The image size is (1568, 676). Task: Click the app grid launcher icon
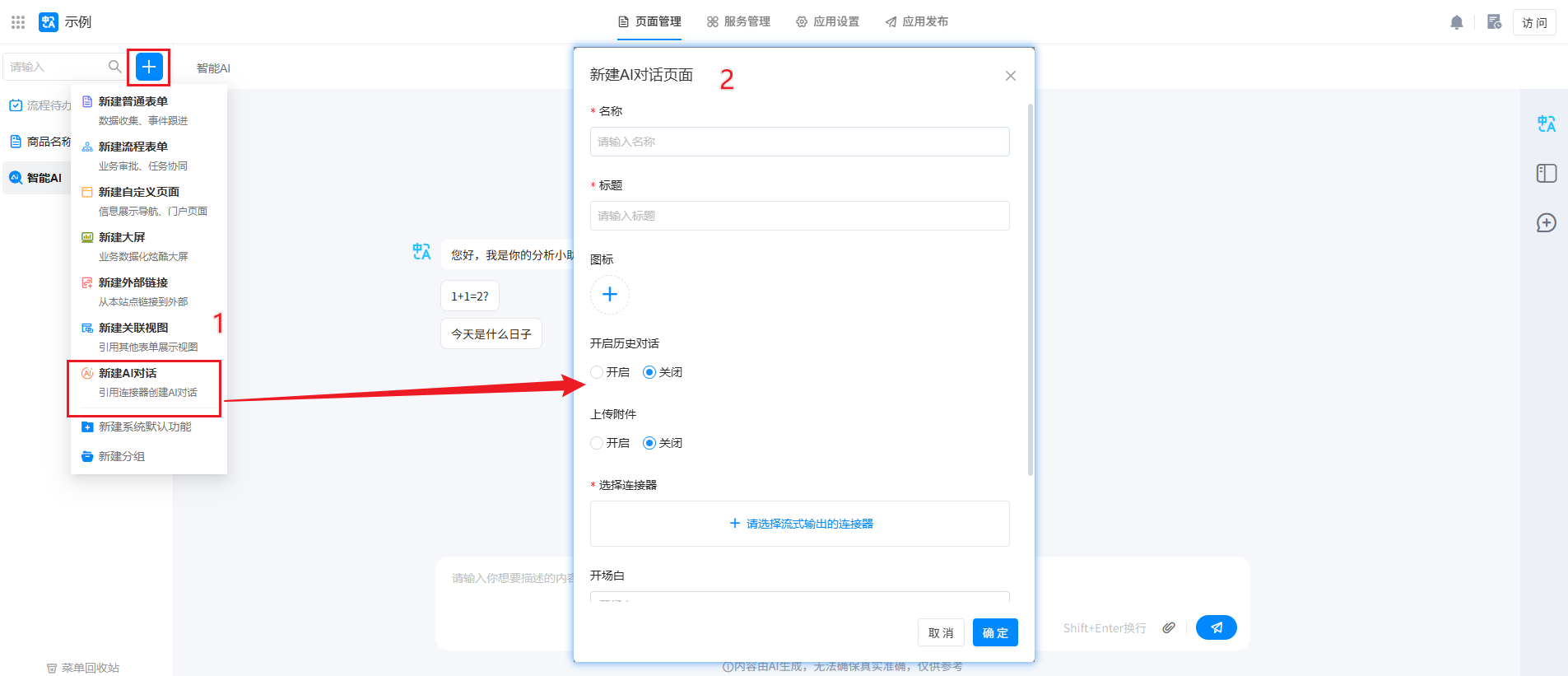point(18,22)
